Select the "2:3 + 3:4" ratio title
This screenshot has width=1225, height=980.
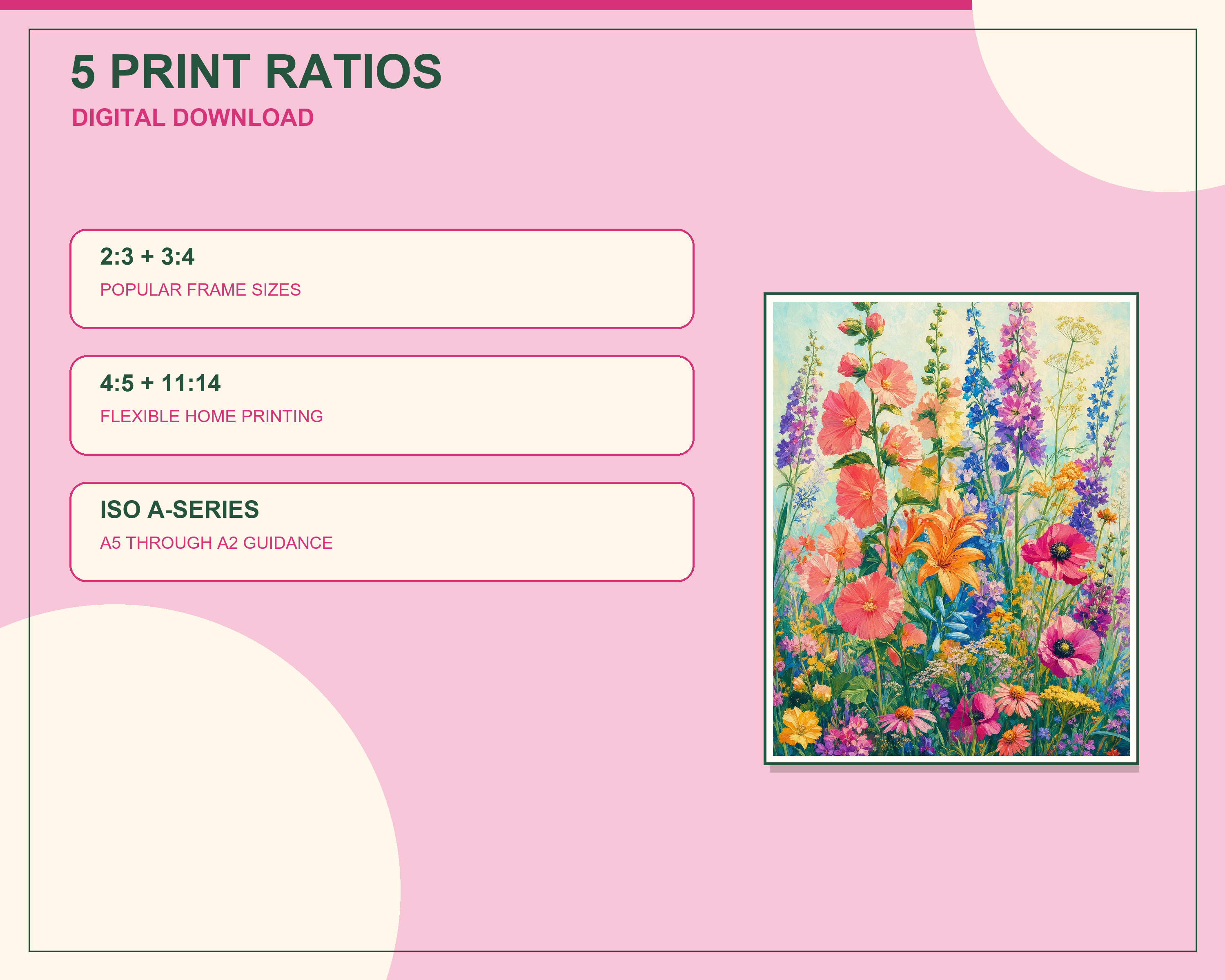(x=147, y=257)
